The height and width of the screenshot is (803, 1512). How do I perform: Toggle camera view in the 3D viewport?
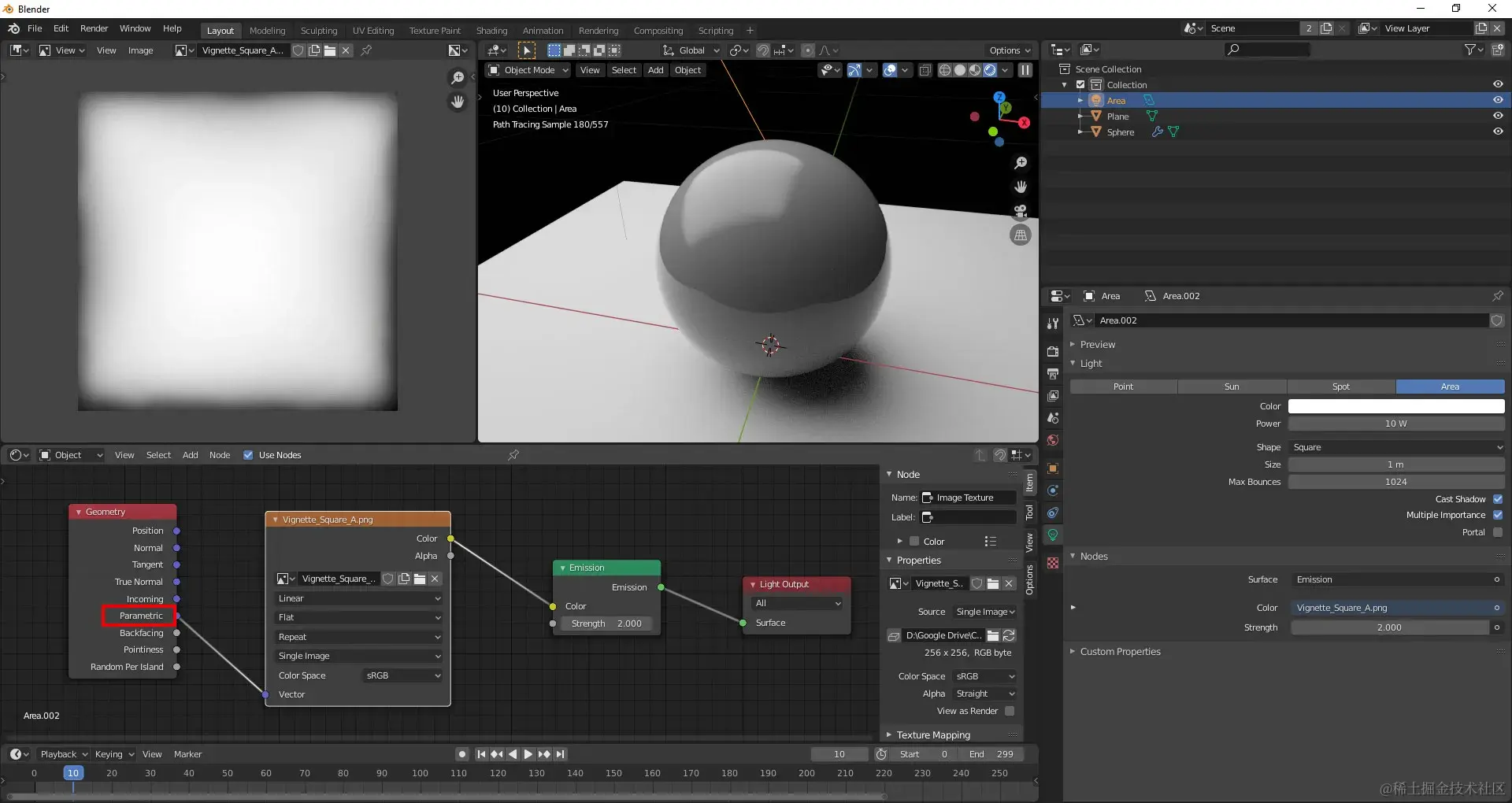coord(1021,211)
